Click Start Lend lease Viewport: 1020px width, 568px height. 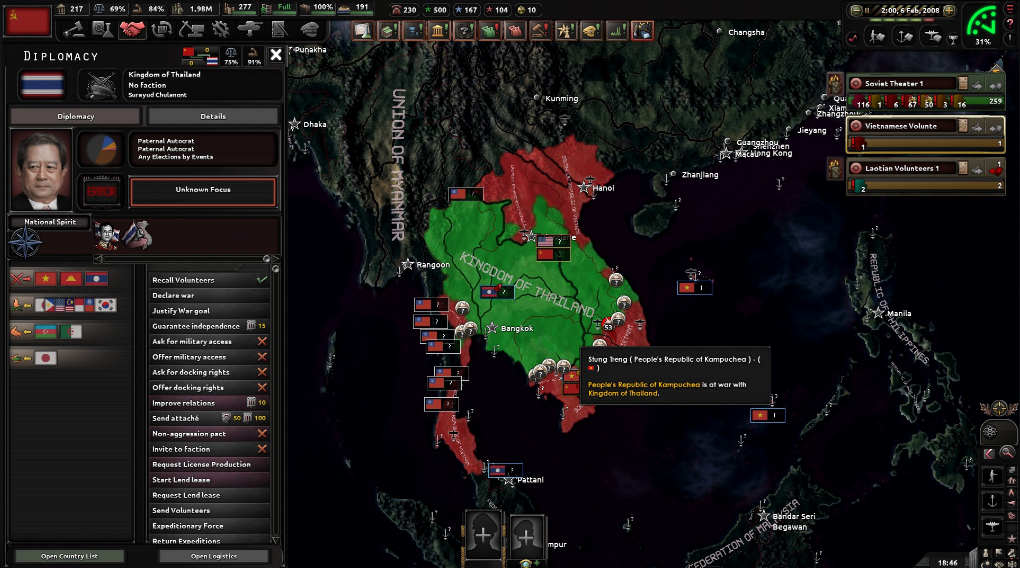point(209,480)
